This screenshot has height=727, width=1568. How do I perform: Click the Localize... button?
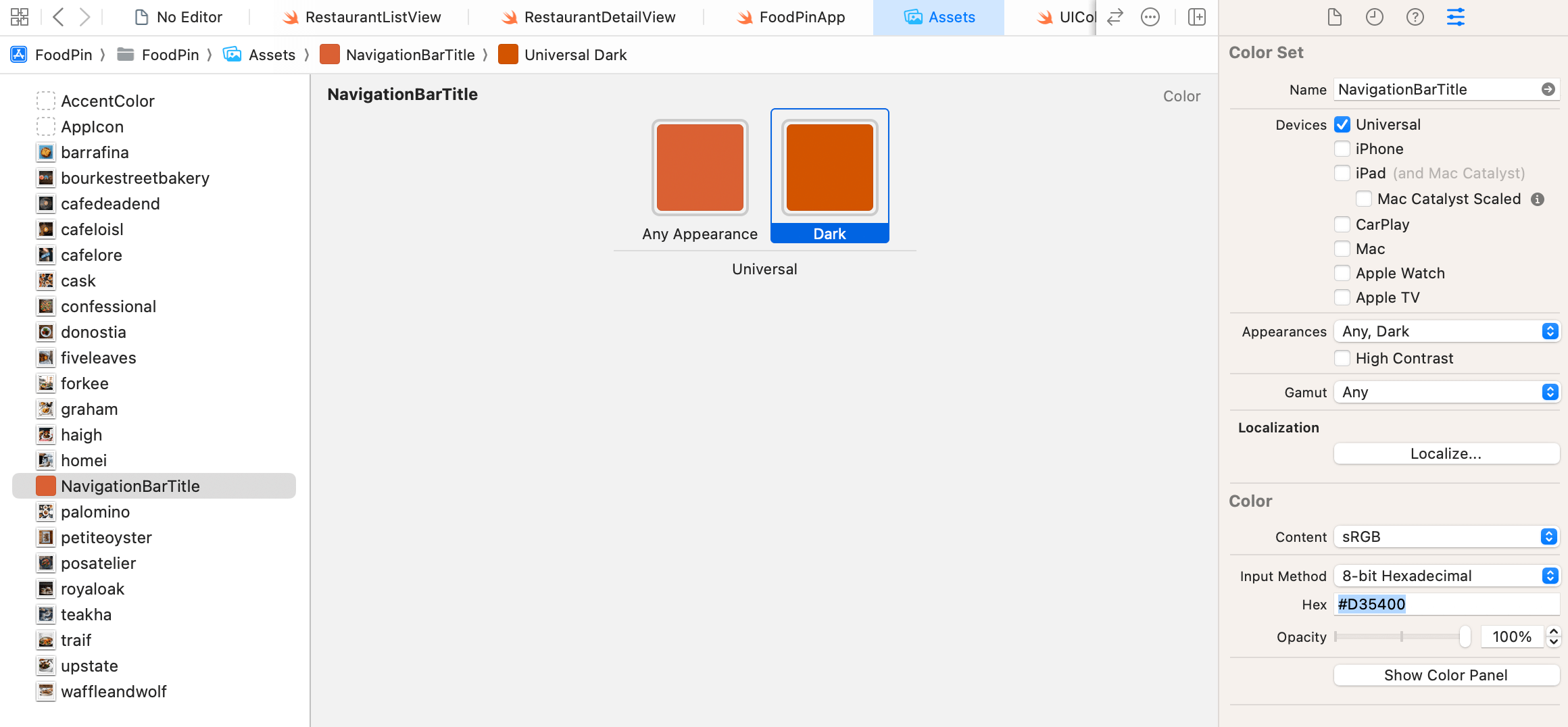pyautogui.click(x=1446, y=453)
